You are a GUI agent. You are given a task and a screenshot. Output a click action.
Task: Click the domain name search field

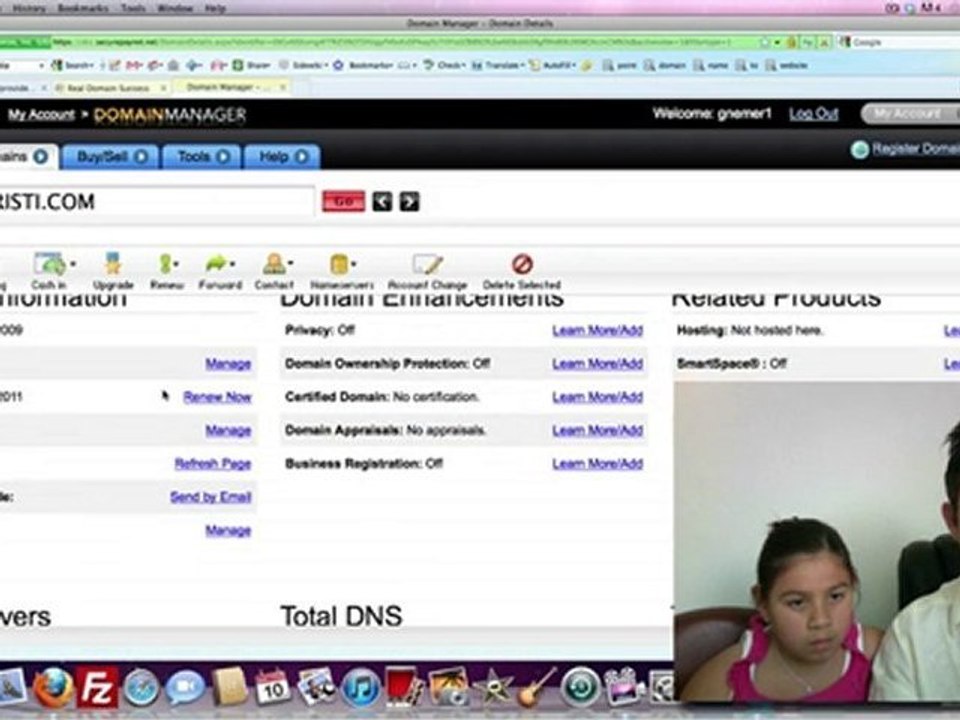[156, 201]
